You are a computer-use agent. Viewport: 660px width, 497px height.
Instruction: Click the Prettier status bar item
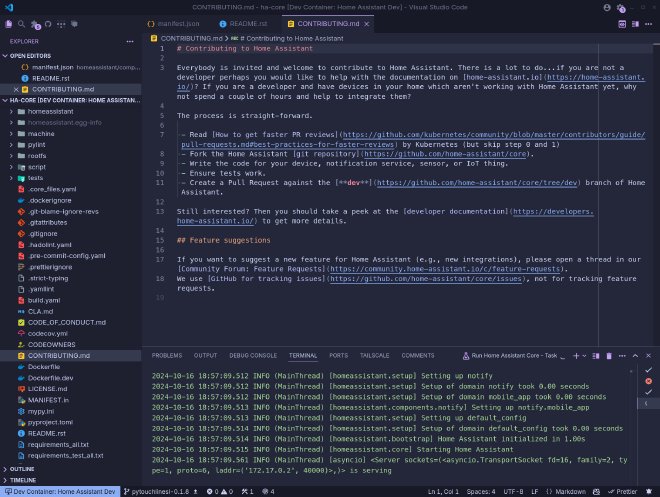pos(623,492)
